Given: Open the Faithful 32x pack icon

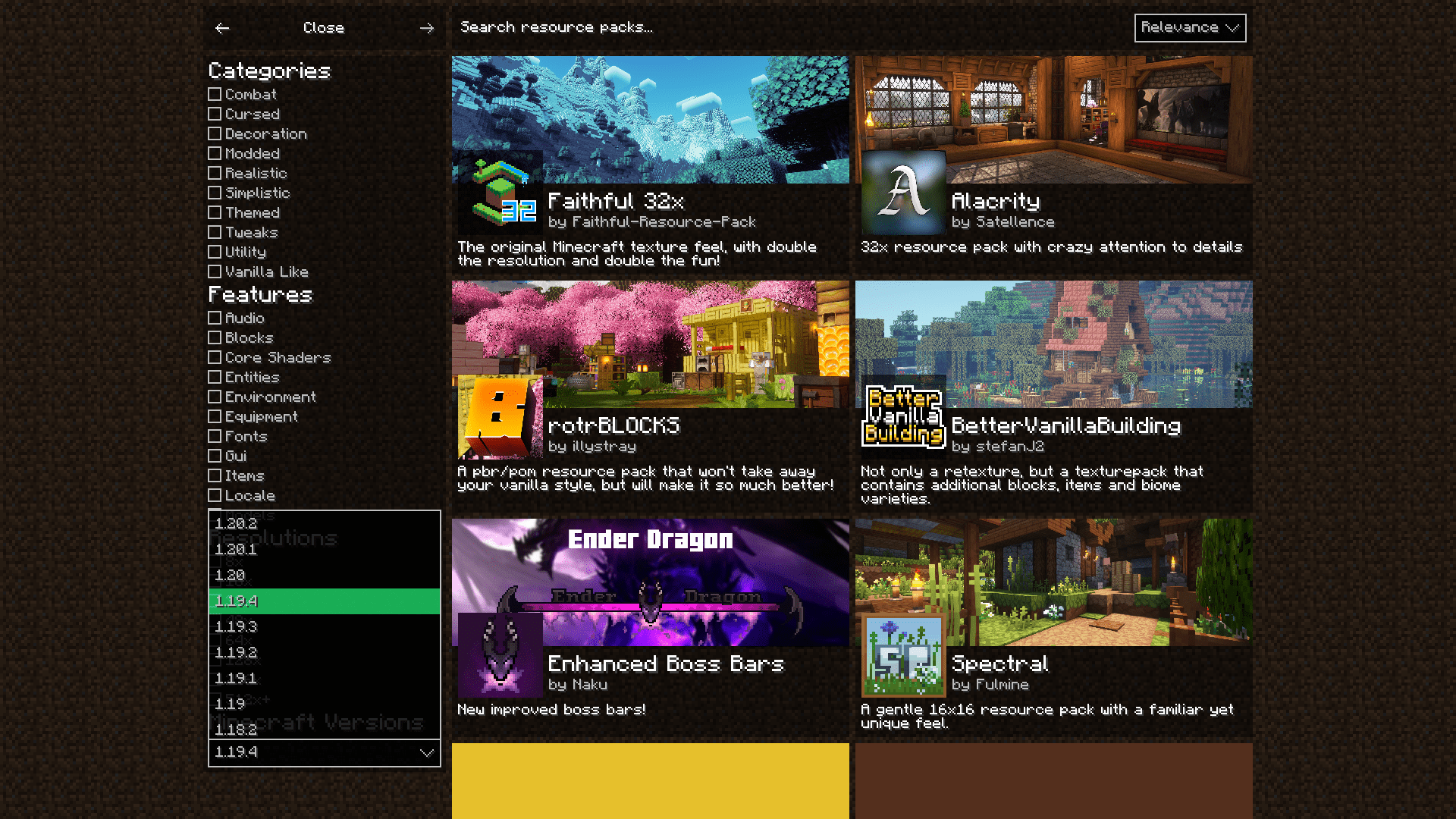Looking at the screenshot, I should (500, 193).
